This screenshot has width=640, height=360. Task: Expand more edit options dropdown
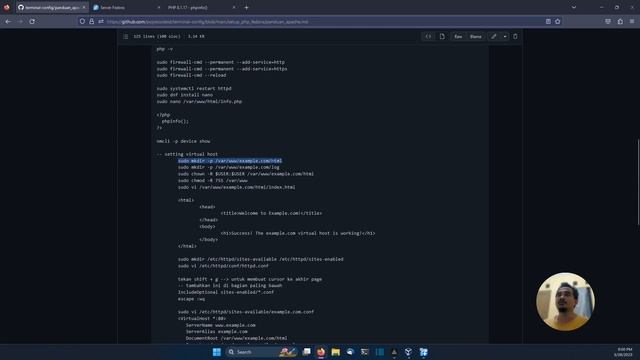pyautogui.click(x=505, y=36)
